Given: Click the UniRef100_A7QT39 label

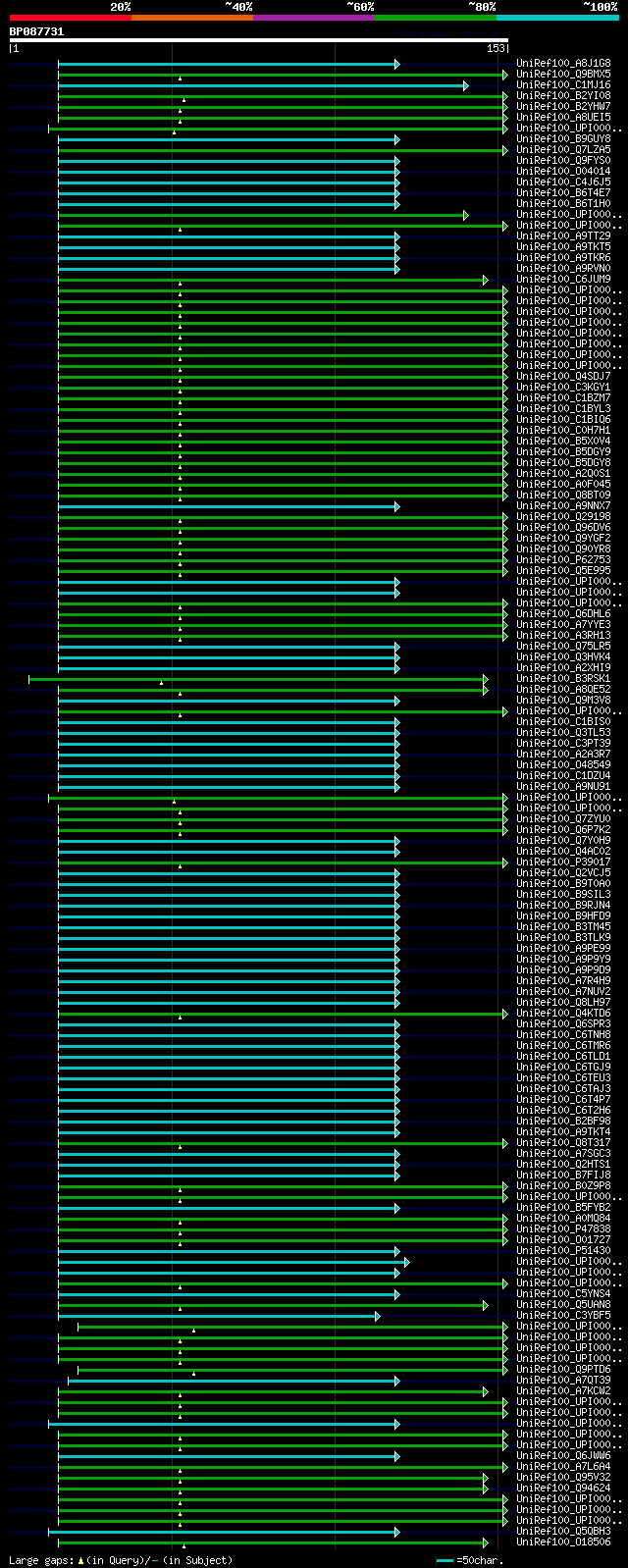Looking at the screenshot, I should [x=563, y=1381].
